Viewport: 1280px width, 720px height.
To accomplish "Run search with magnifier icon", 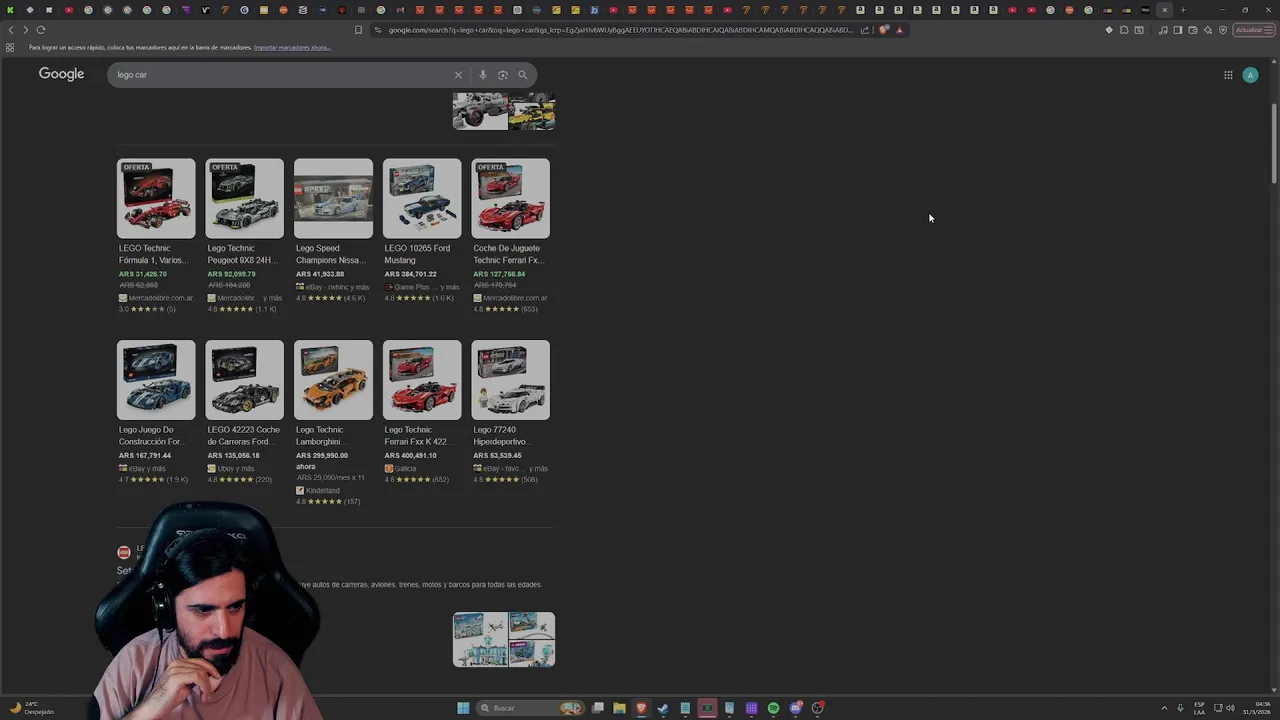I will (522, 75).
